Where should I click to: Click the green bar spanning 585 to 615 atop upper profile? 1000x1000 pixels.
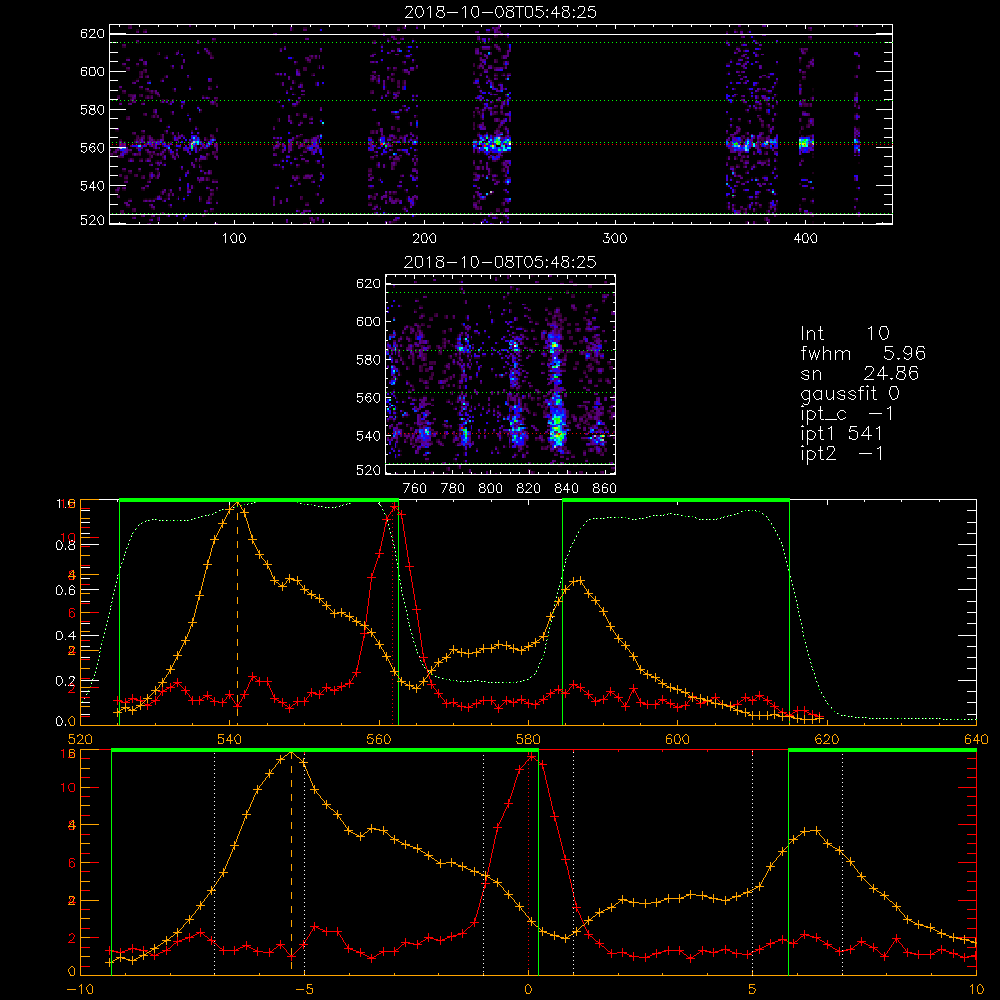click(676, 500)
